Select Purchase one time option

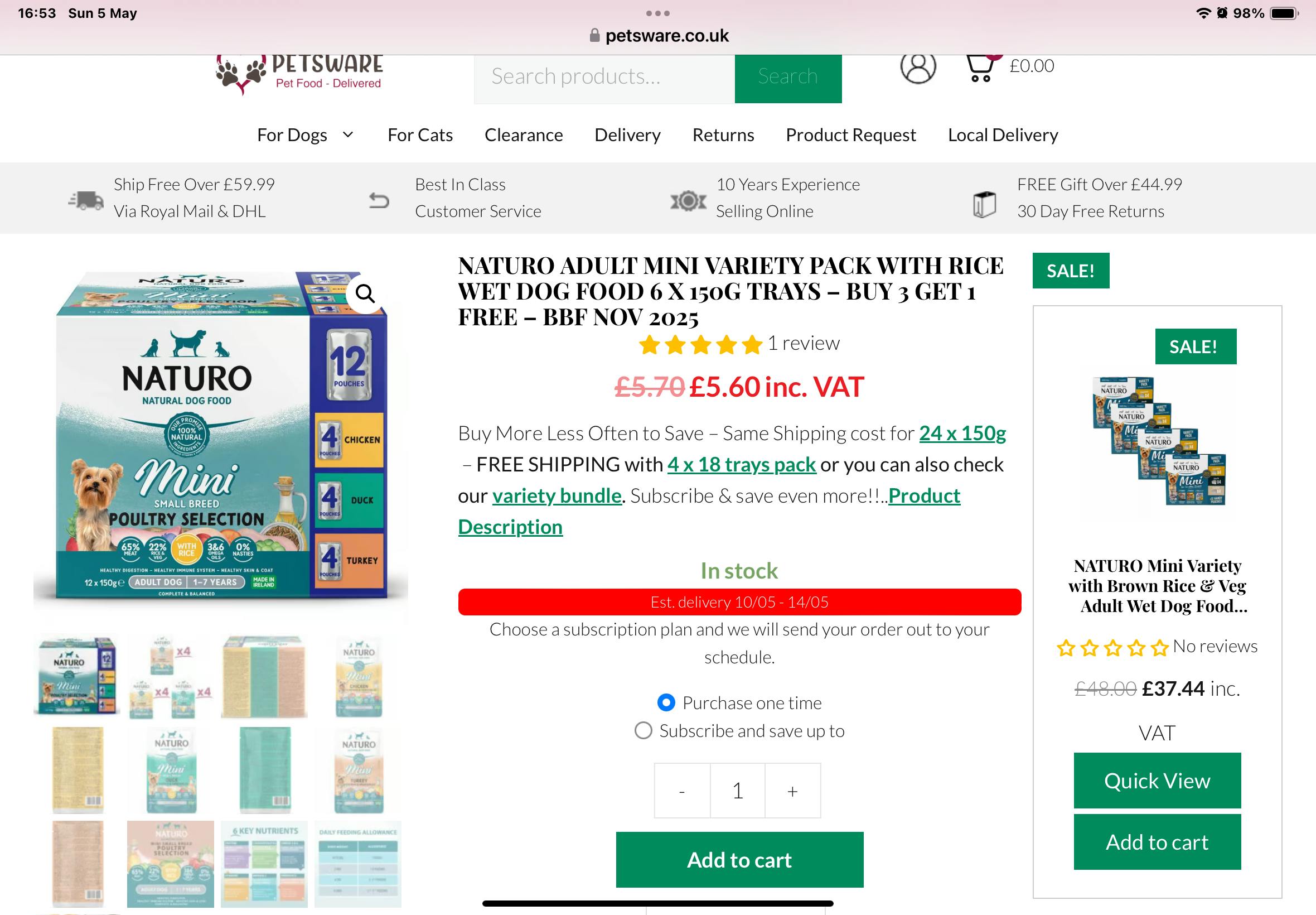pos(666,702)
